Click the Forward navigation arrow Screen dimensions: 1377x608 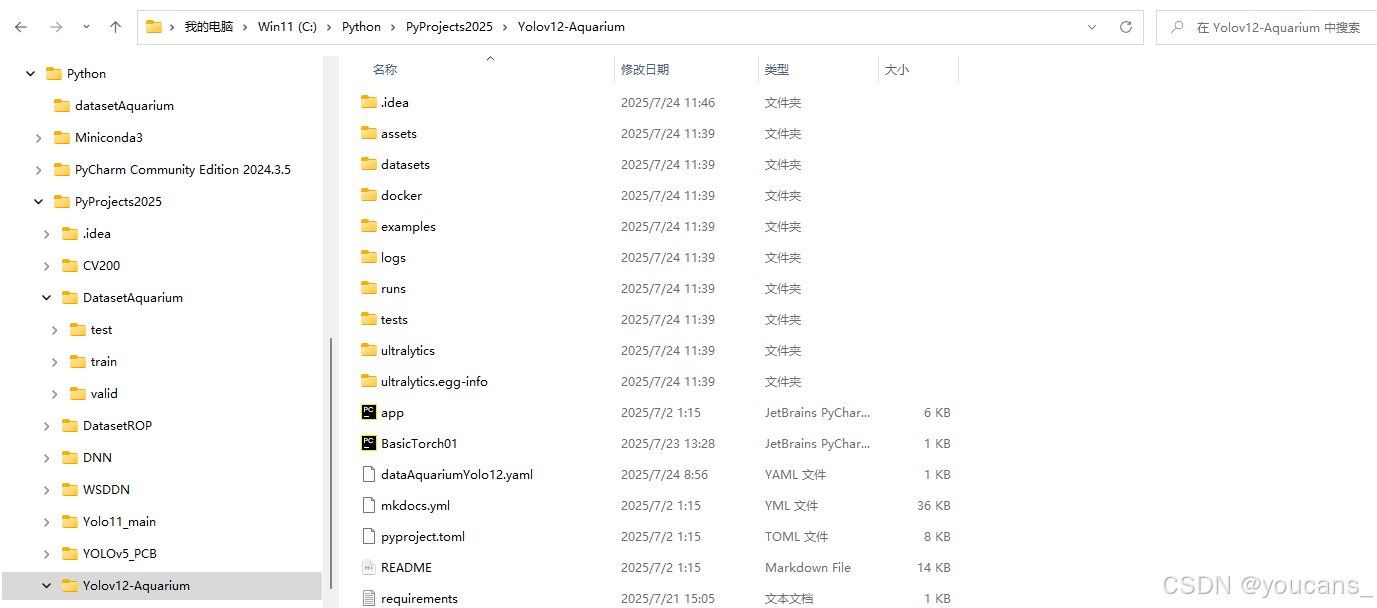click(x=56, y=28)
